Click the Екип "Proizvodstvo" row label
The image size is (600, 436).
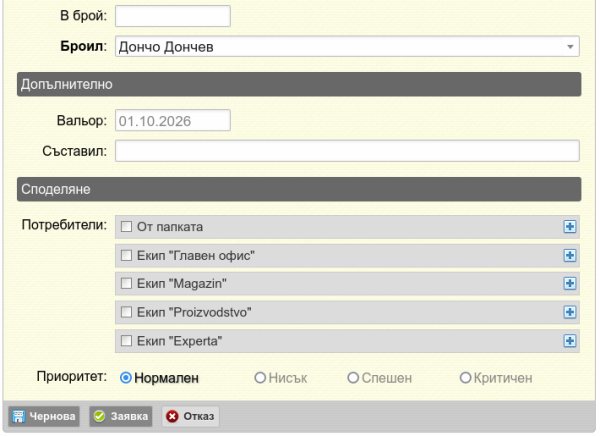pyautogui.click(x=194, y=312)
